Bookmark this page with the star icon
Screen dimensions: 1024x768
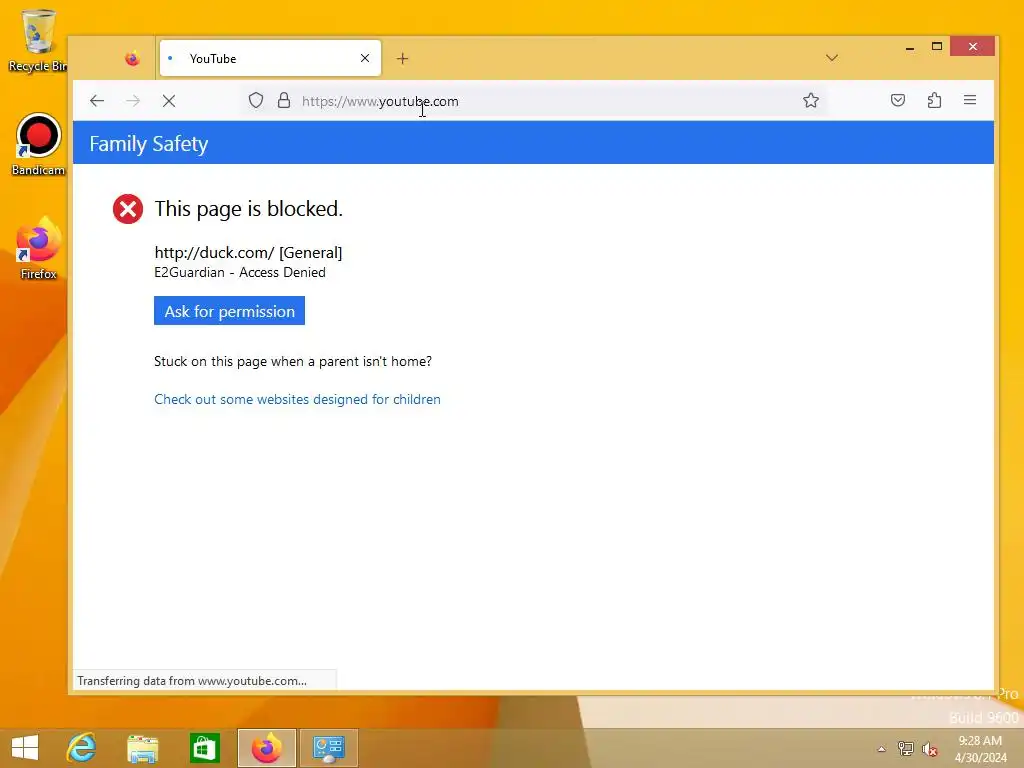coord(810,101)
